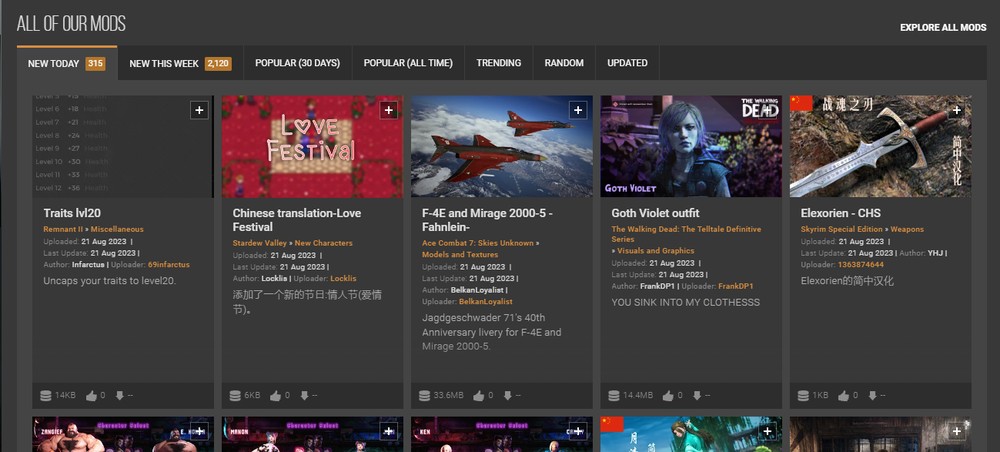Open Ace Combat 7: Skies Unknown link
Screen dimensions: 1000x452
click(x=478, y=243)
